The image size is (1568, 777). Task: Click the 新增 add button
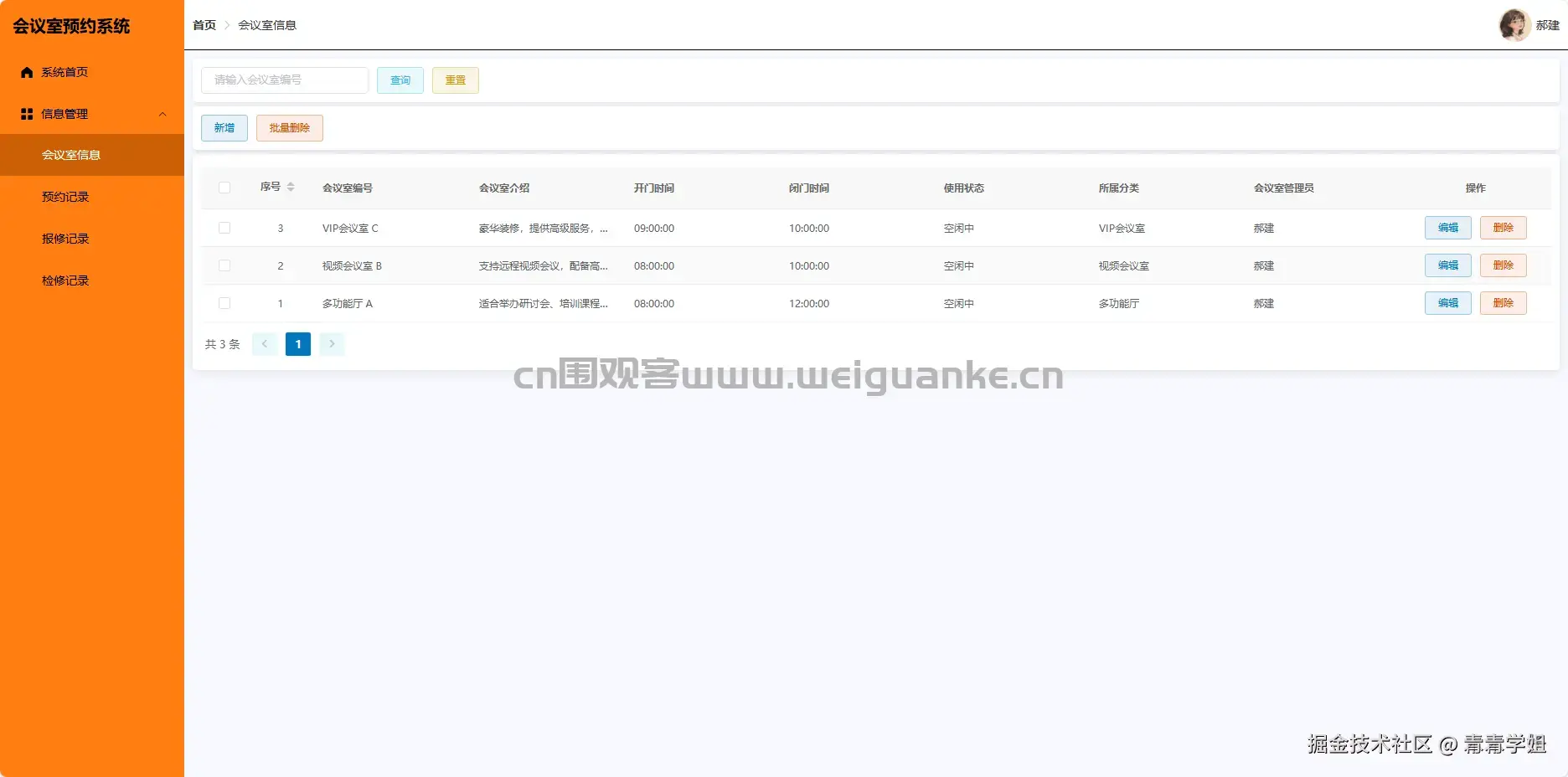click(x=224, y=128)
